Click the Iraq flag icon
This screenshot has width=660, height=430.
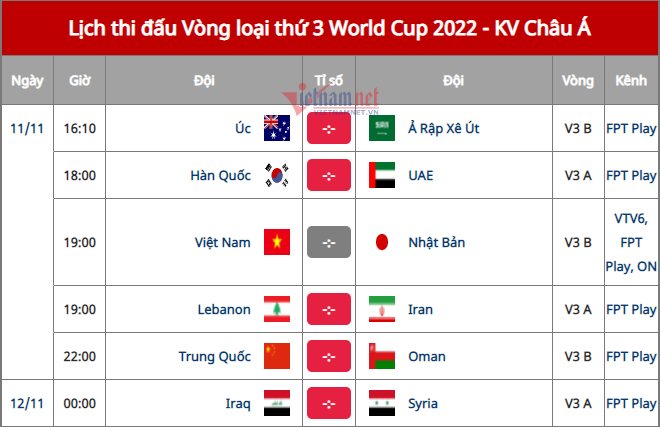(x=276, y=403)
